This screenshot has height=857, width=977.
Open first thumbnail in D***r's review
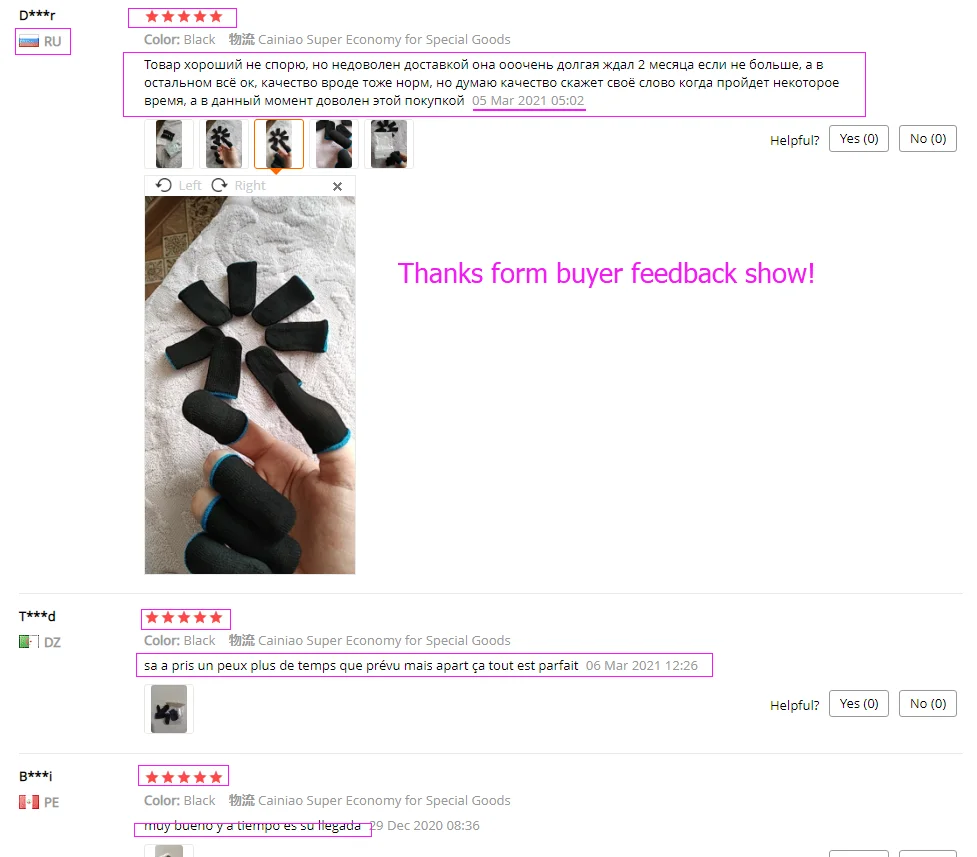coord(169,144)
